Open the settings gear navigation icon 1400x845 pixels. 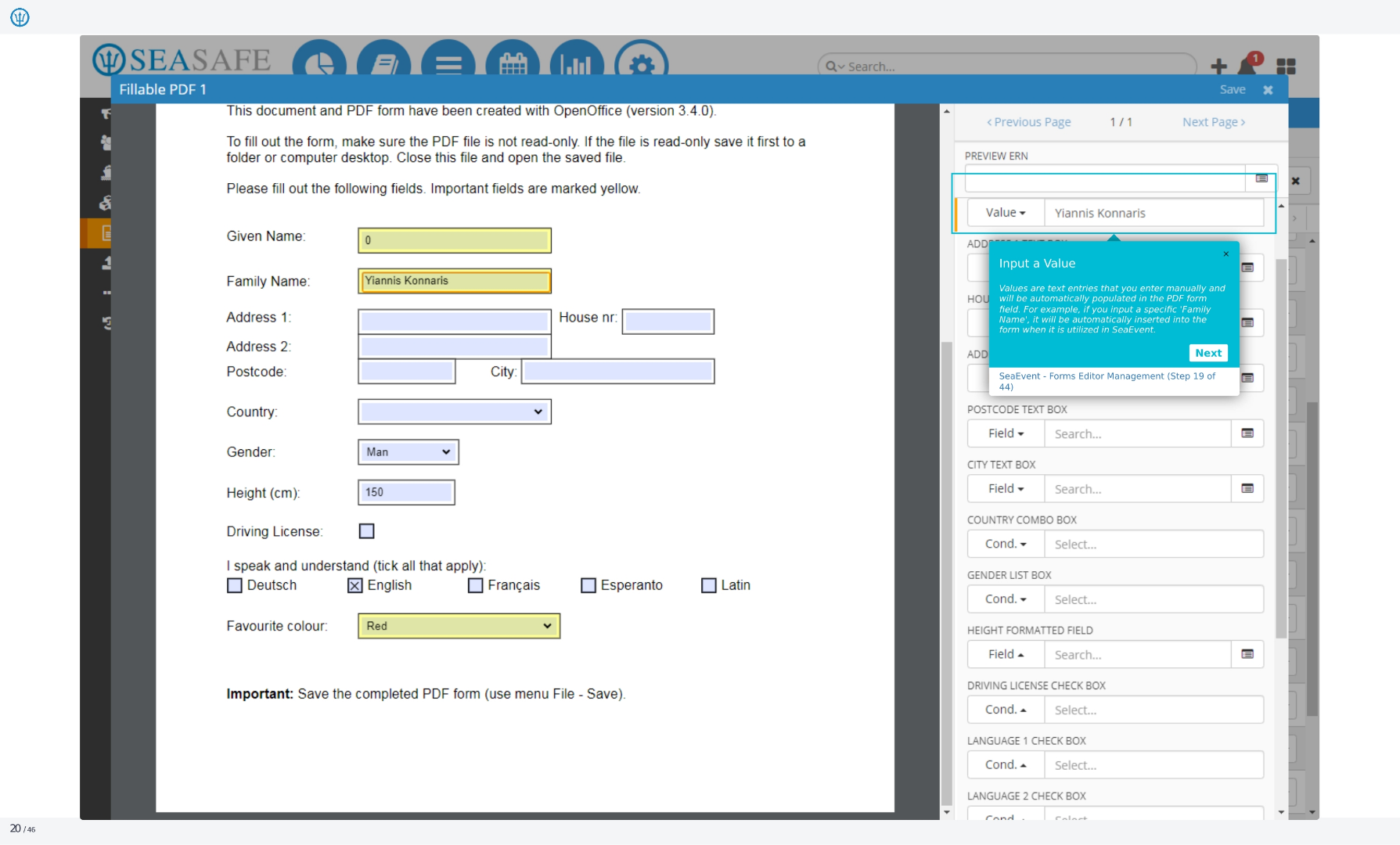click(x=642, y=63)
